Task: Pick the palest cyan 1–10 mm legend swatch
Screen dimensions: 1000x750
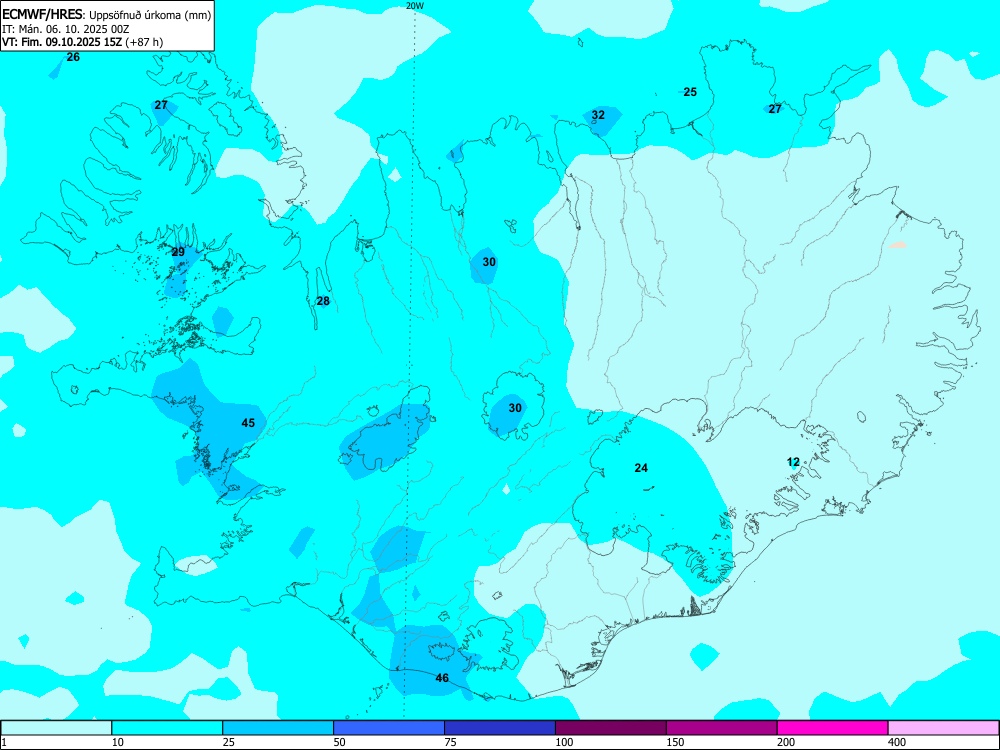Action: [56, 728]
